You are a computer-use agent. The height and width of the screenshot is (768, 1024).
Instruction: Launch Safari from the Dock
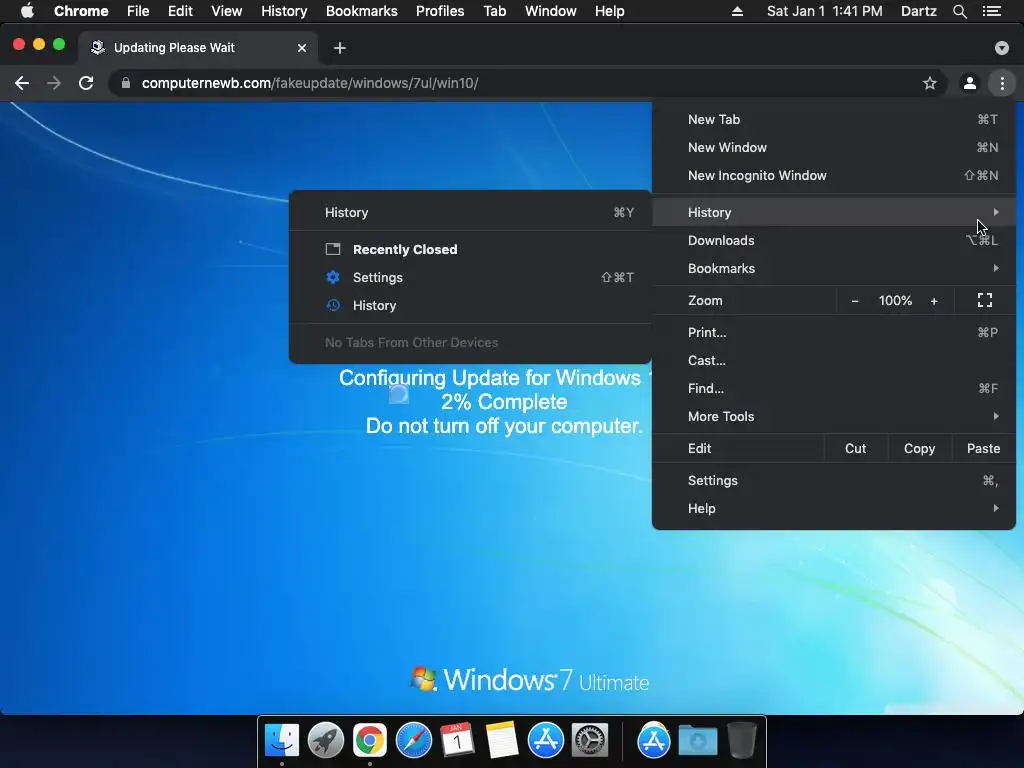[x=413, y=741]
